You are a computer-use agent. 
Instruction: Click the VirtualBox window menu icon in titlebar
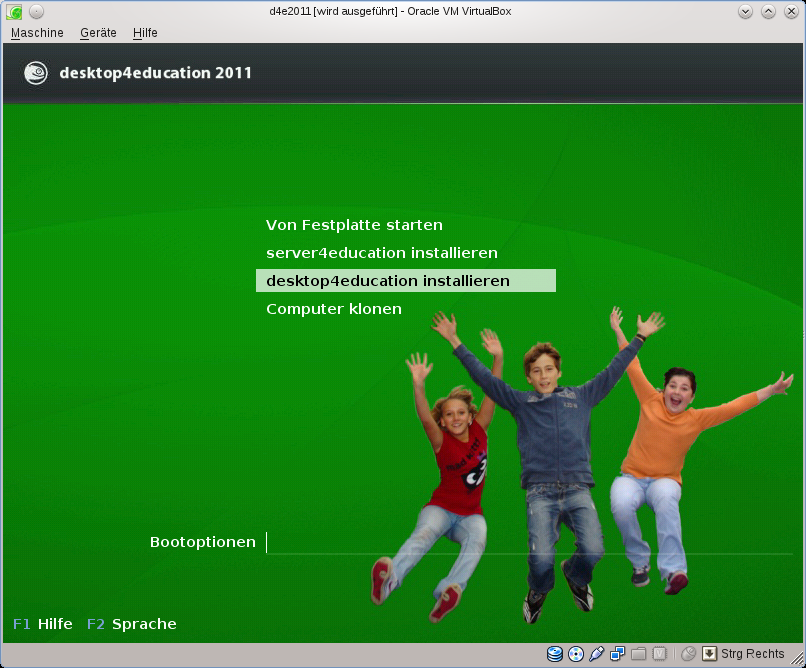(14, 11)
